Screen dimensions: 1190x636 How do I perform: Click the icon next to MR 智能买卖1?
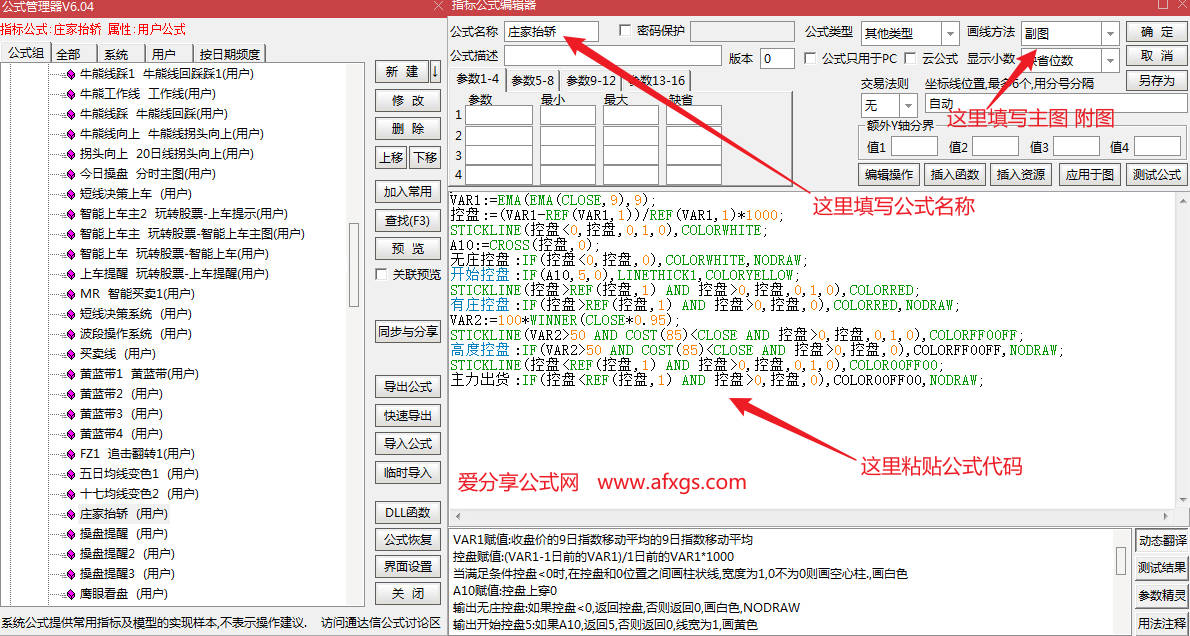point(70,294)
